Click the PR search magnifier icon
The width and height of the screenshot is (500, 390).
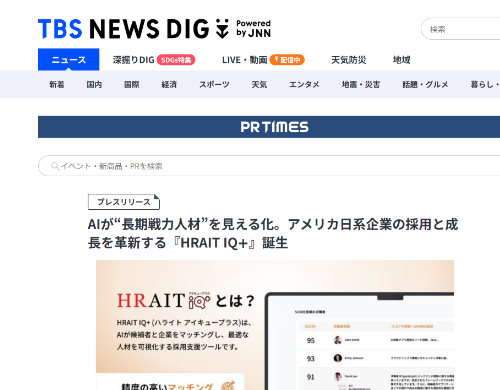point(55,166)
